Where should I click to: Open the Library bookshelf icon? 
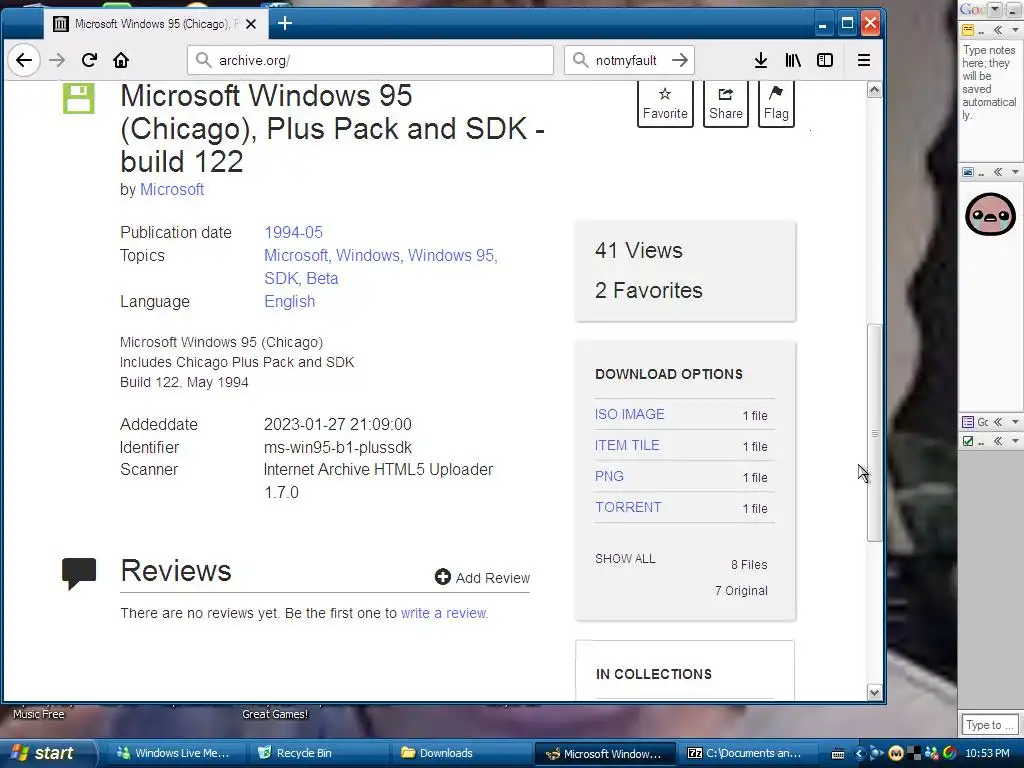793,60
